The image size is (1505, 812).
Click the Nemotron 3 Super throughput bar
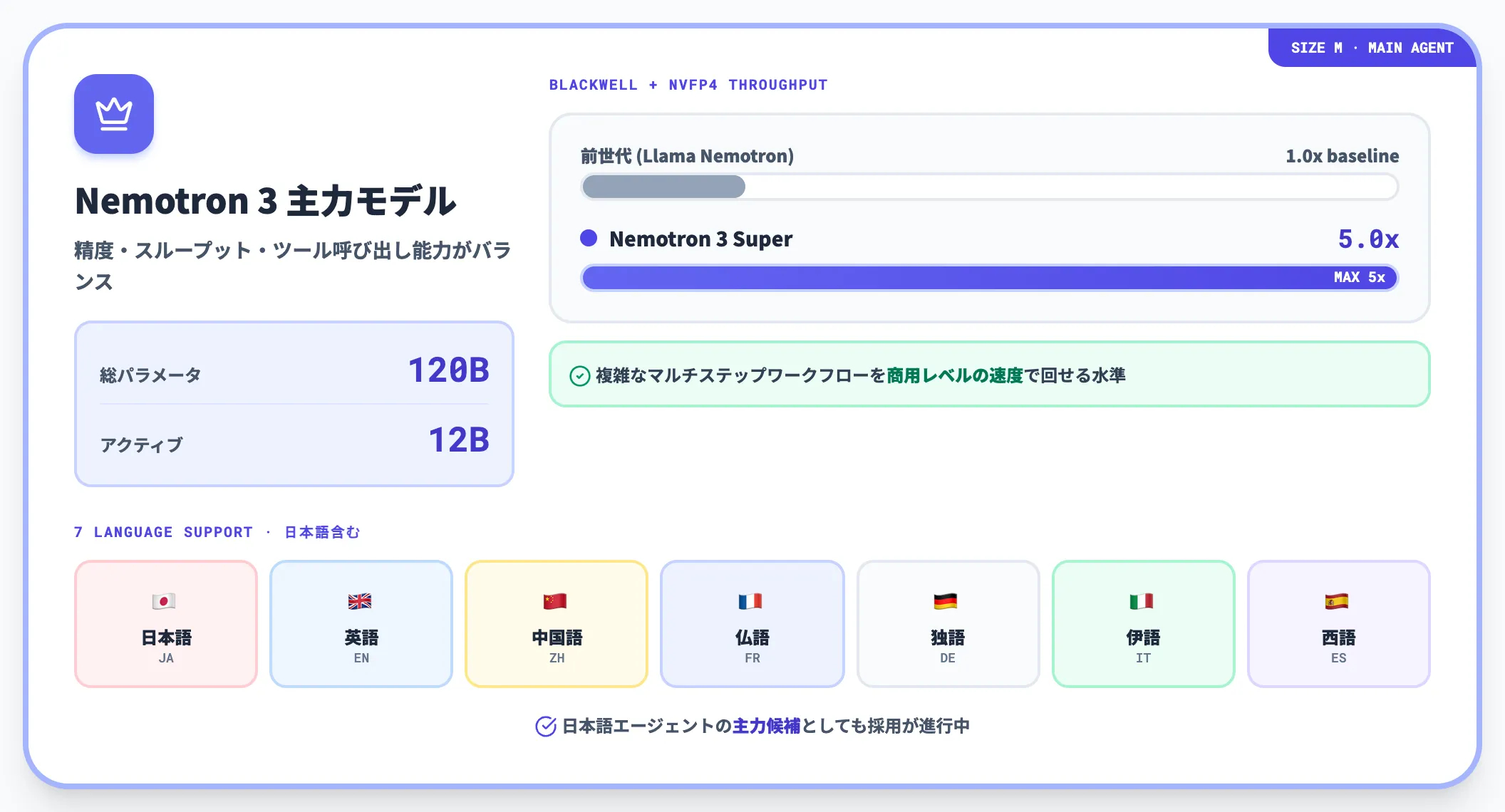[x=990, y=277]
